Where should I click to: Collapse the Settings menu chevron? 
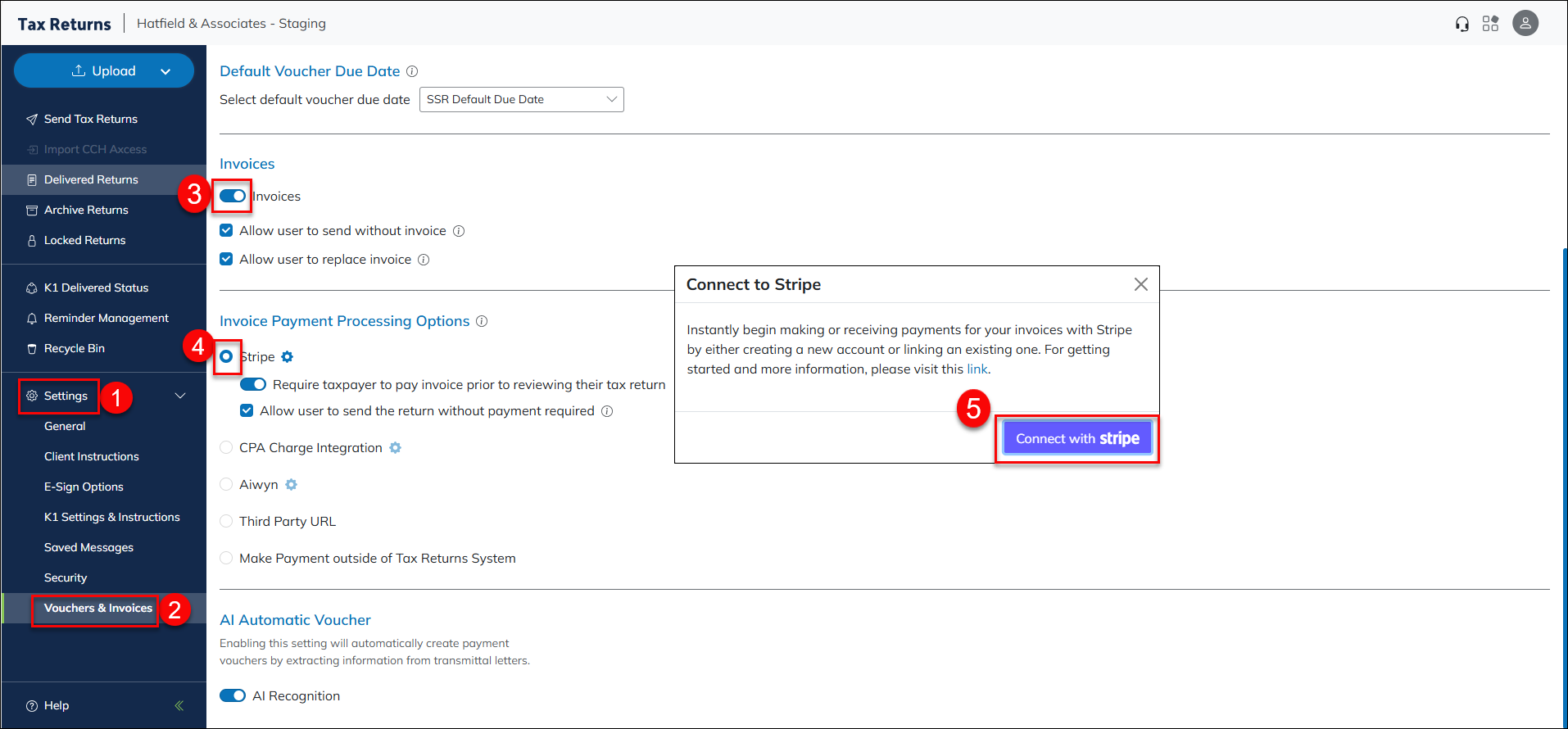click(x=180, y=396)
